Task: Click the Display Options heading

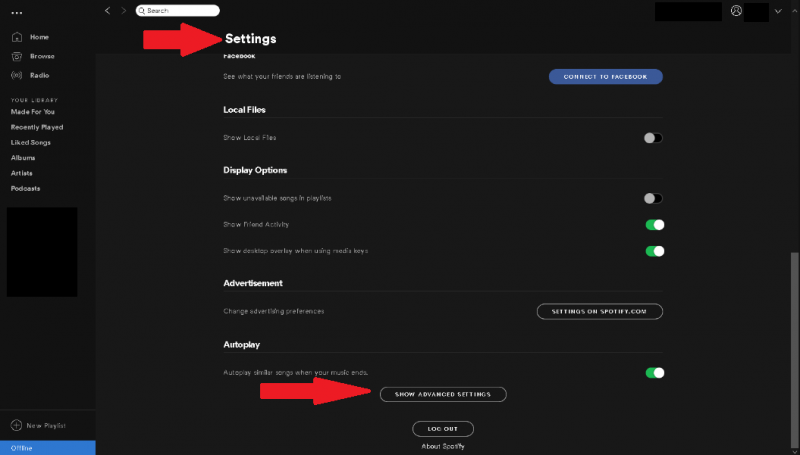Action: [x=255, y=170]
